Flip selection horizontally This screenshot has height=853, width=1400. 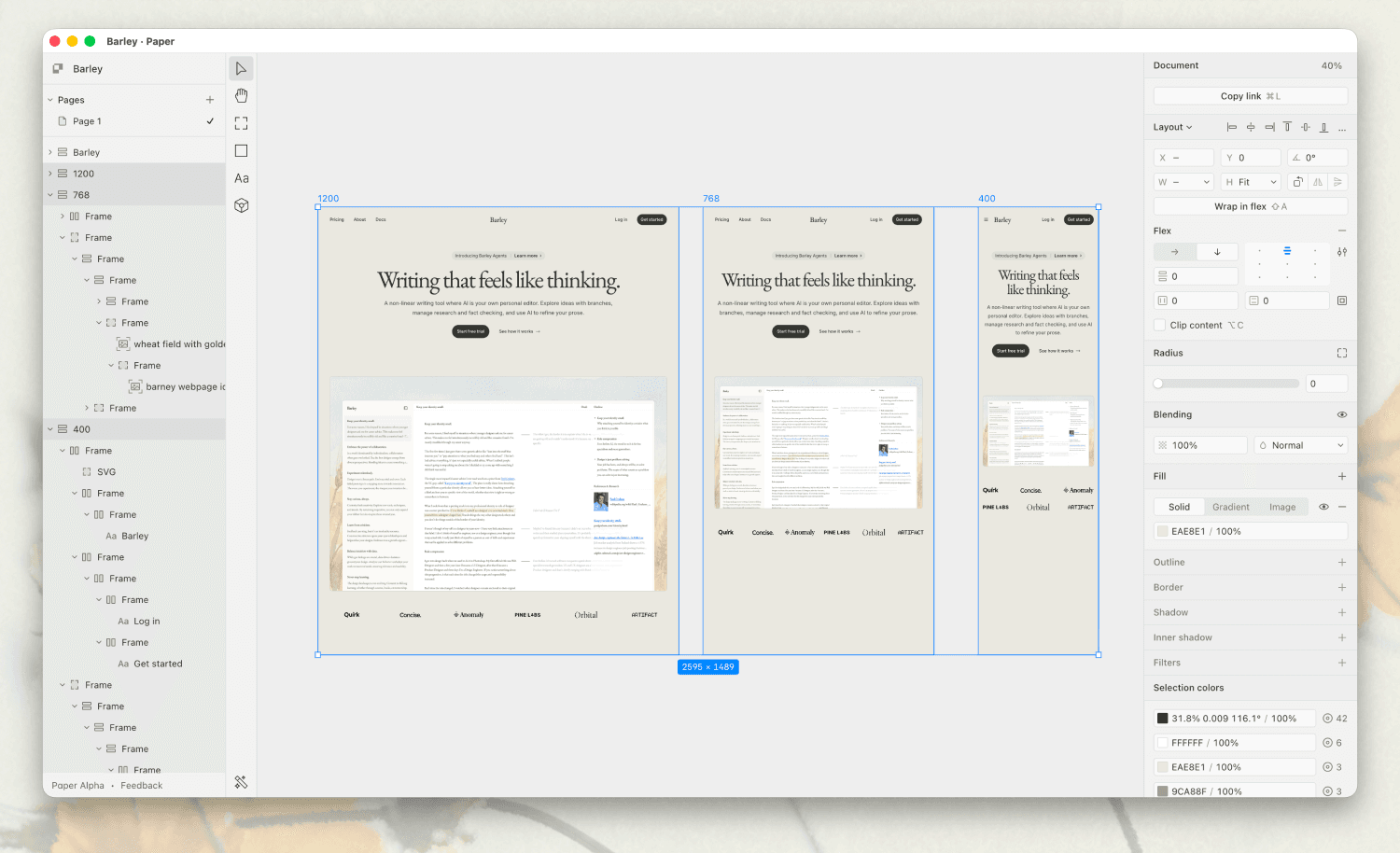click(1318, 182)
